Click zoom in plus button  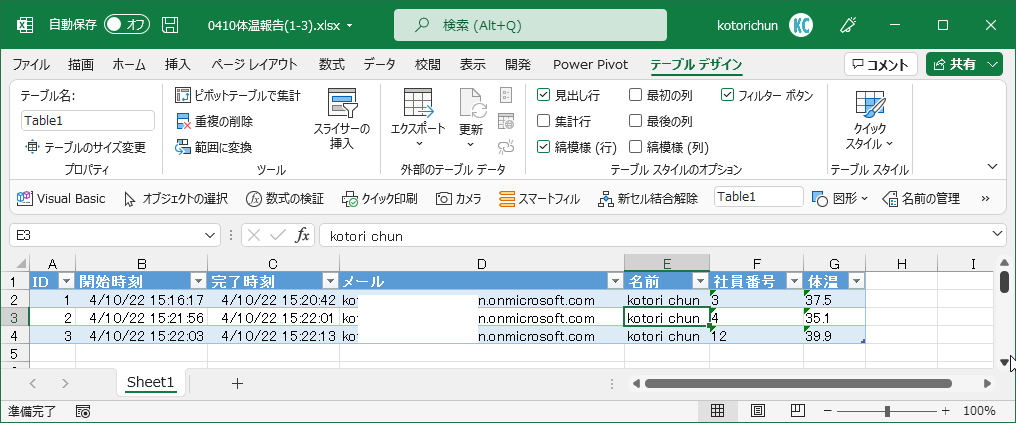tap(945, 411)
